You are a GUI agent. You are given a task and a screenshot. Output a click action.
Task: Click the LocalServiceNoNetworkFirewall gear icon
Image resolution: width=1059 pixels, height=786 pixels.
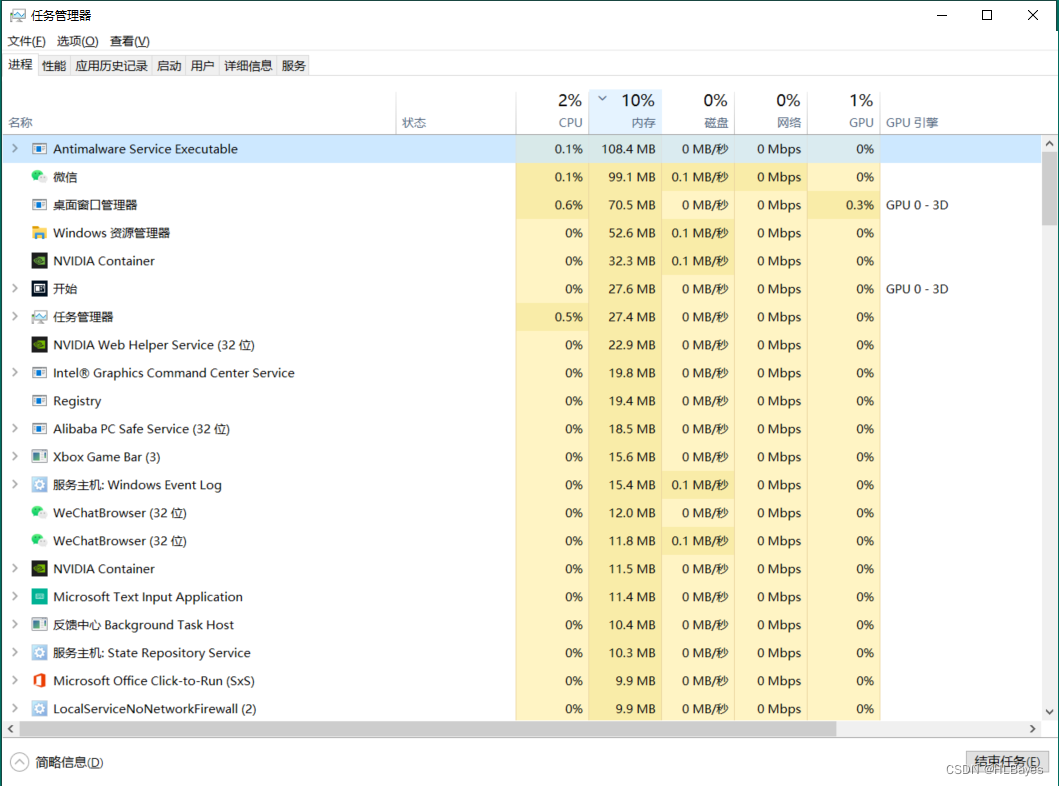click(x=39, y=709)
